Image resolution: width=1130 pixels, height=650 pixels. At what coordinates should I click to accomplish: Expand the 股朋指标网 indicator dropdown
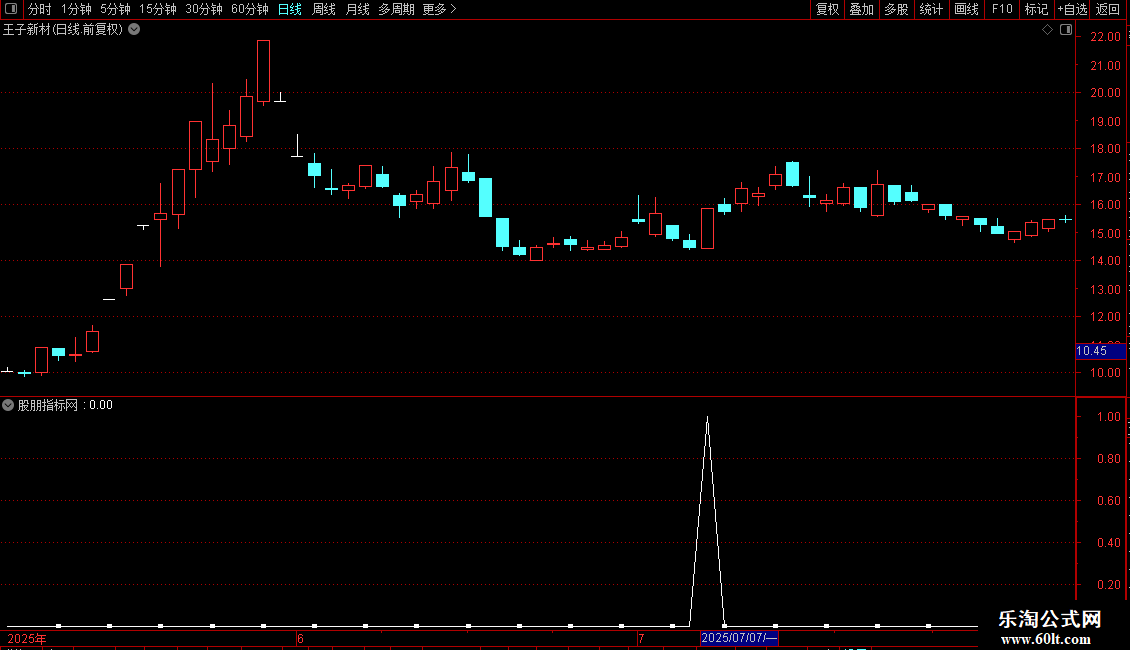tap(8, 405)
